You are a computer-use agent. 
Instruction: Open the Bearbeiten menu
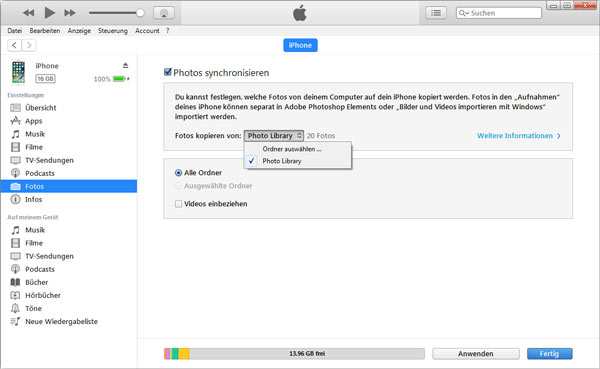pos(45,31)
